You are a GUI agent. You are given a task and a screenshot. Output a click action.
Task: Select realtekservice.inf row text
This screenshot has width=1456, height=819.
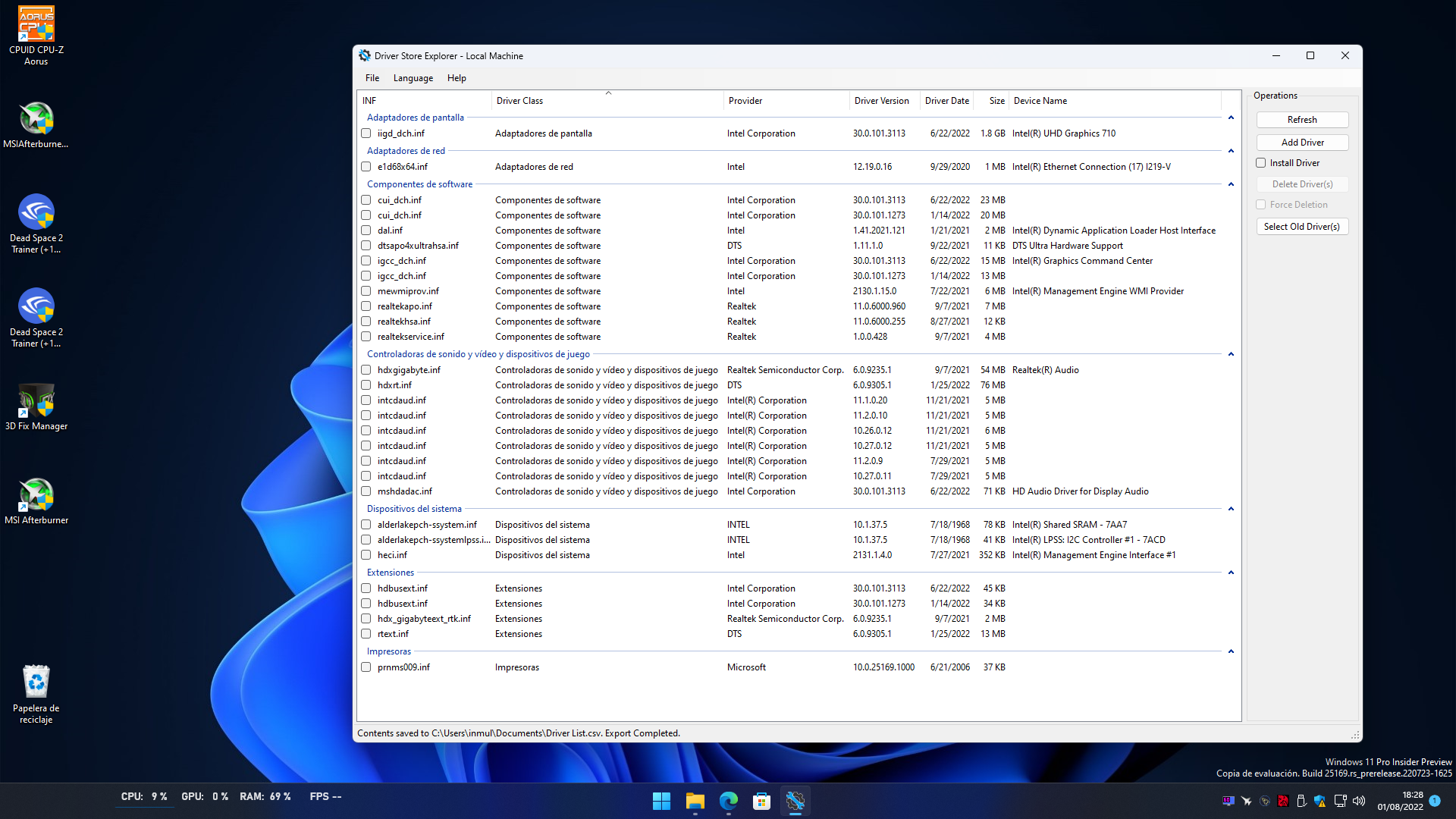[x=411, y=337]
